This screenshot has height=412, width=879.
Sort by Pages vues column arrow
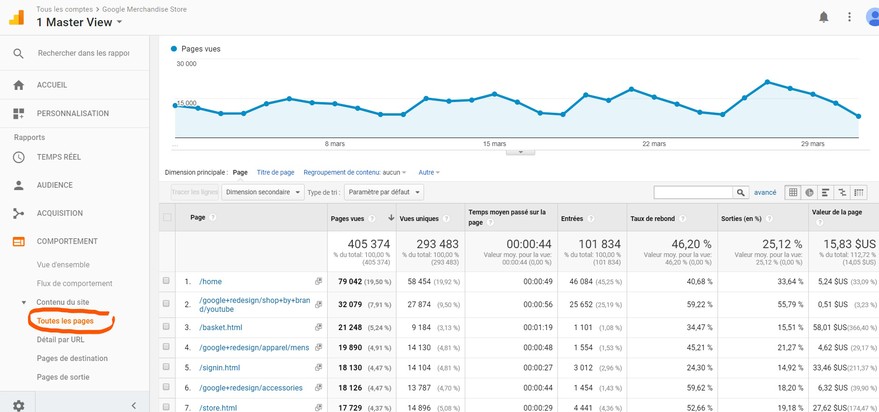(x=391, y=219)
